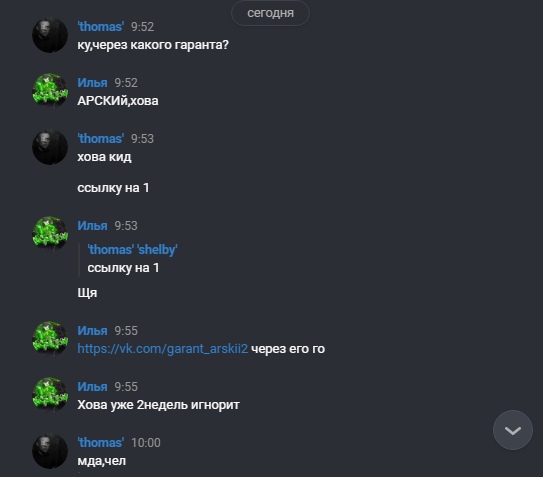Open Илья's avatar at 'Хова уже 2недель игнорит'
The width and height of the screenshot is (543, 477).
[x=50, y=395]
